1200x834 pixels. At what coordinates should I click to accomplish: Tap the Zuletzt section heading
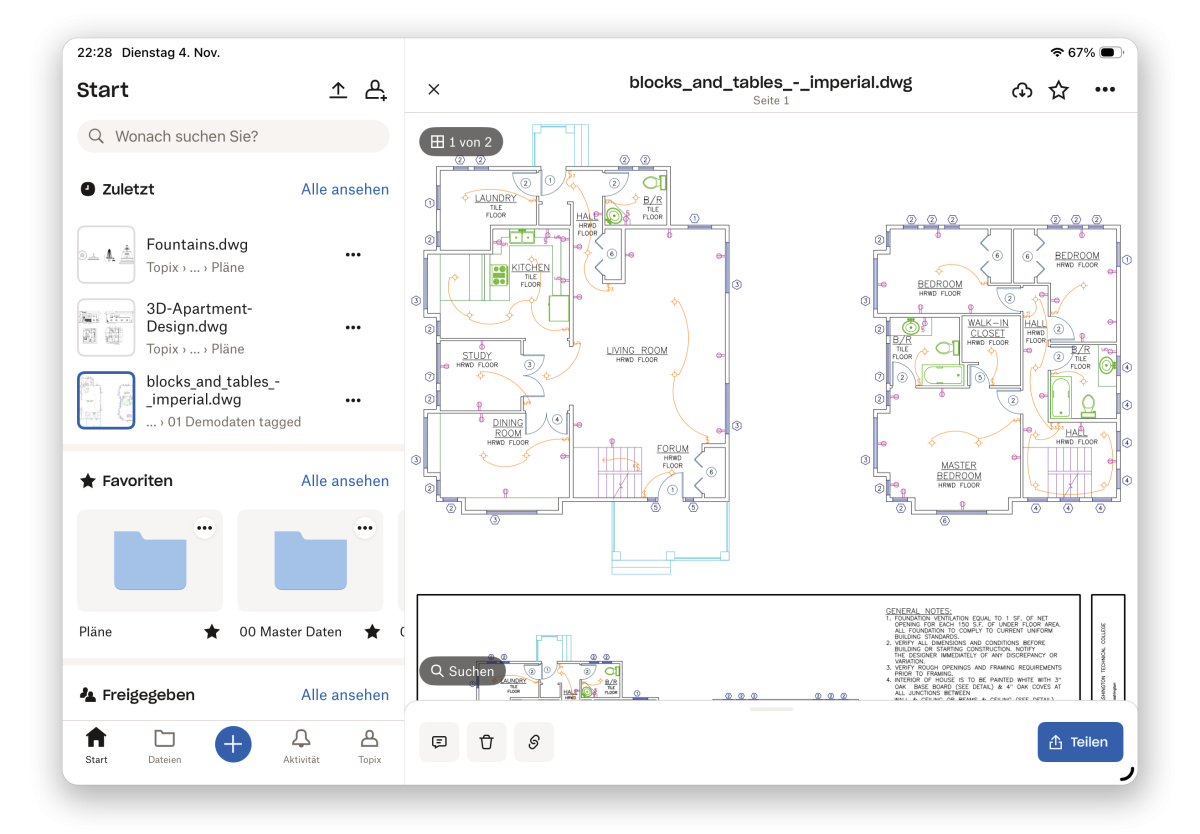point(130,189)
